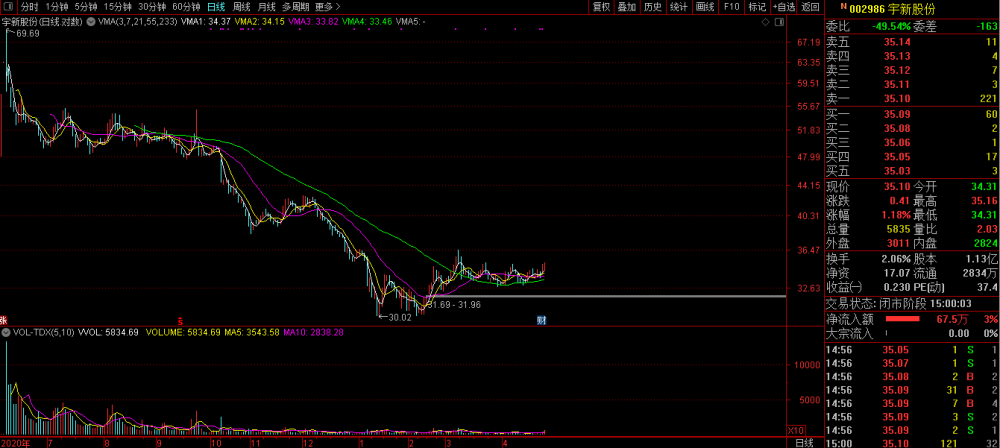Open the 统计 statistics button
This screenshot has width=1000, height=448.
click(679, 7)
